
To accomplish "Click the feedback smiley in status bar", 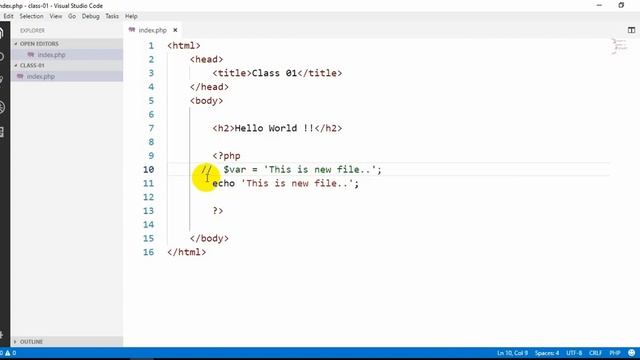I will coord(631,353).
